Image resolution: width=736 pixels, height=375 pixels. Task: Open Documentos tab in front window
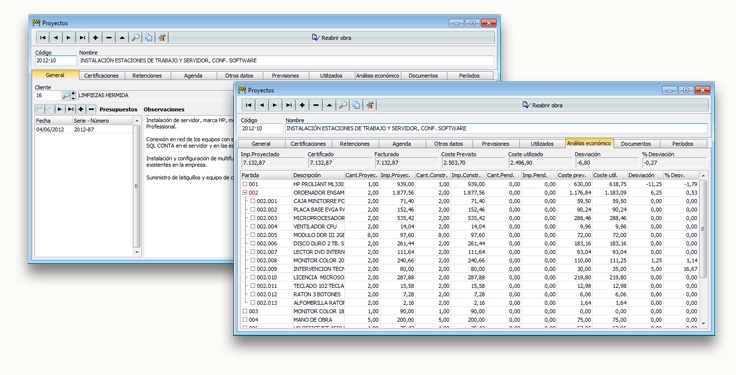pyautogui.click(x=636, y=144)
